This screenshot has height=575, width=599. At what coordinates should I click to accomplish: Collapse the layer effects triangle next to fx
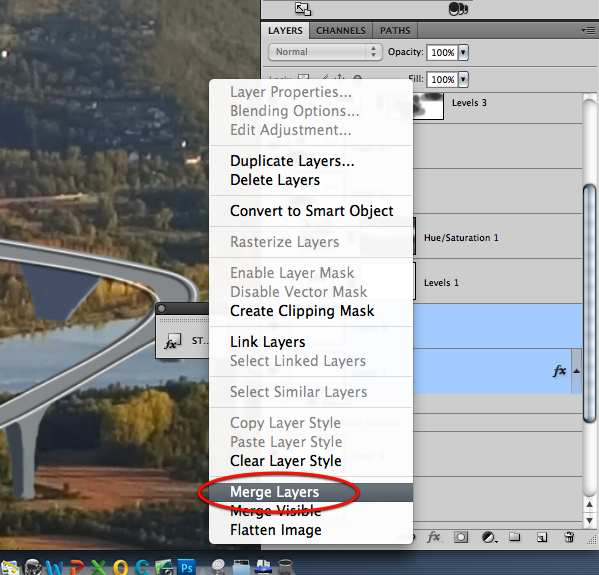(x=576, y=371)
